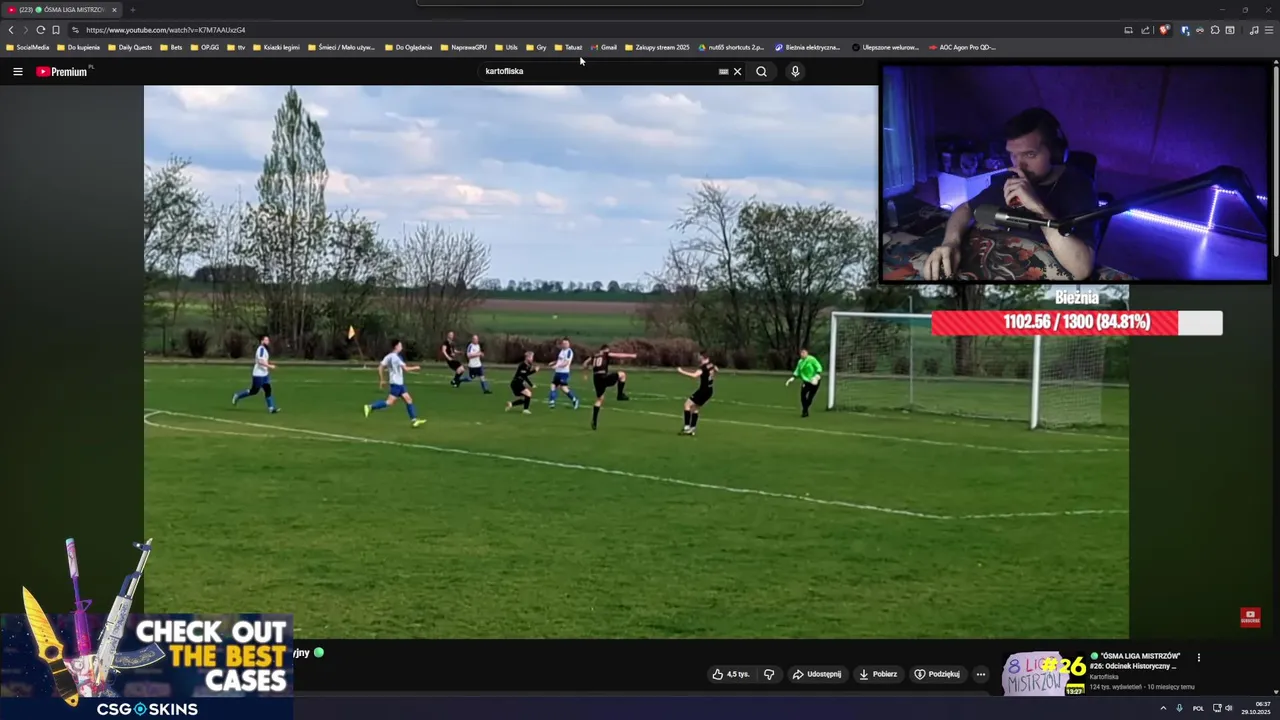Open new tab with the plus button
The image size is (1280, 720).
(132, 10)
